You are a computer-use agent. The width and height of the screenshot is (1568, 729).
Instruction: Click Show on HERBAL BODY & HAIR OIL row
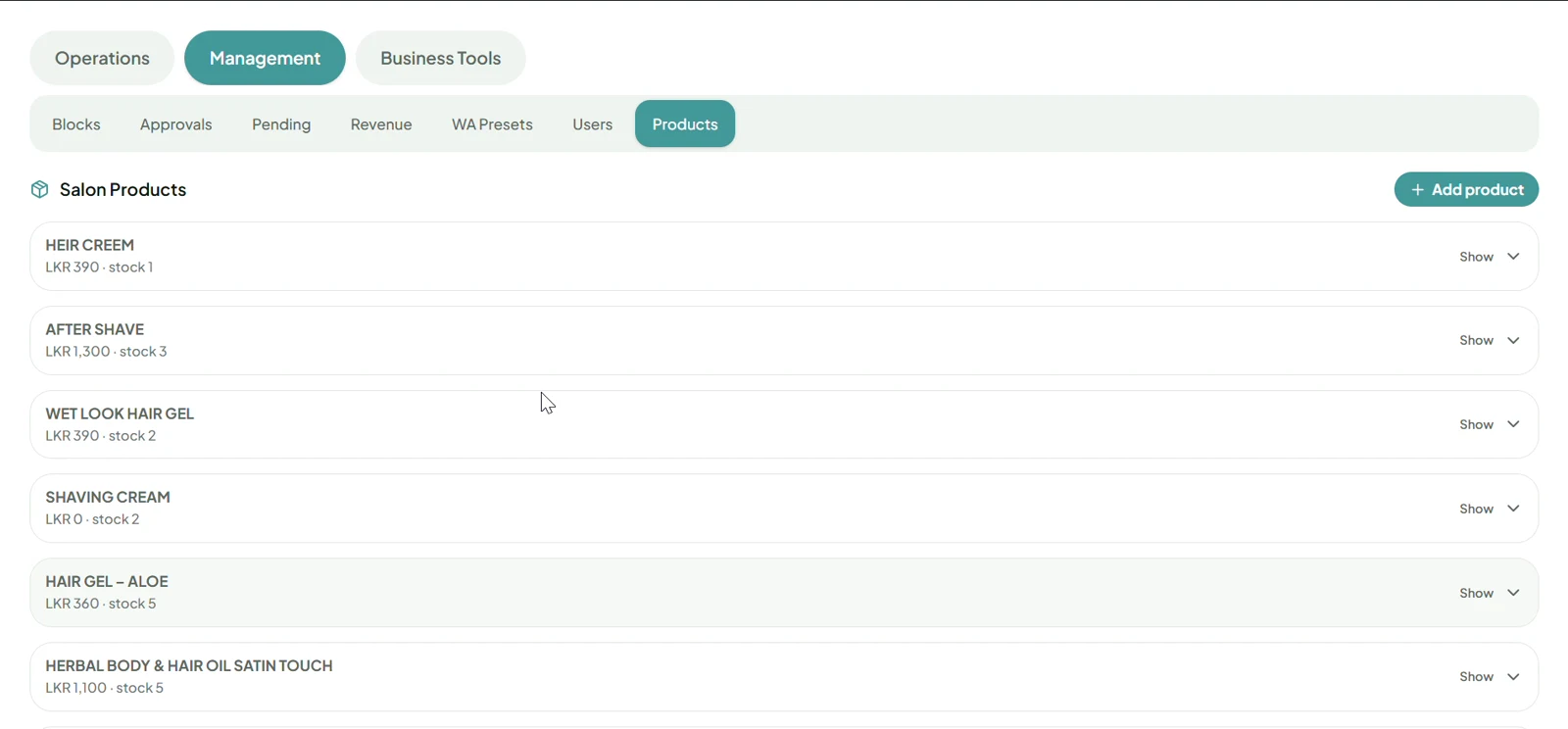tap(1476, 677)
